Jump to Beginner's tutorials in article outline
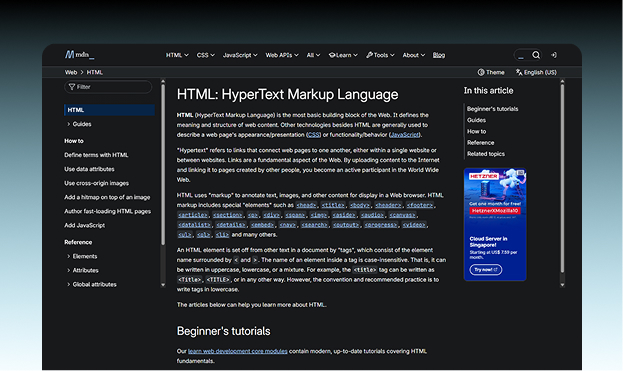 492,109
